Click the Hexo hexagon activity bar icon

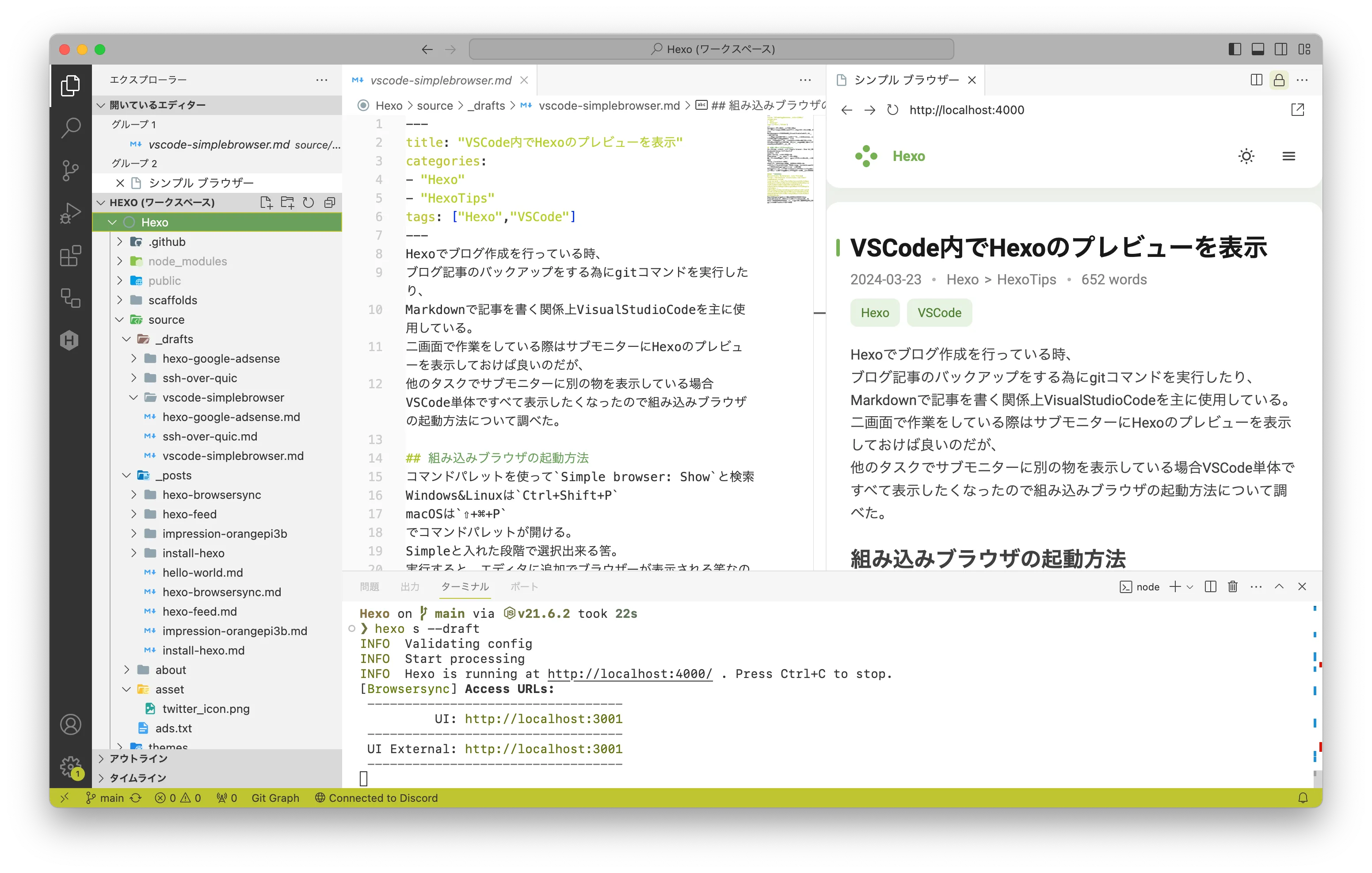pos(69,341)
